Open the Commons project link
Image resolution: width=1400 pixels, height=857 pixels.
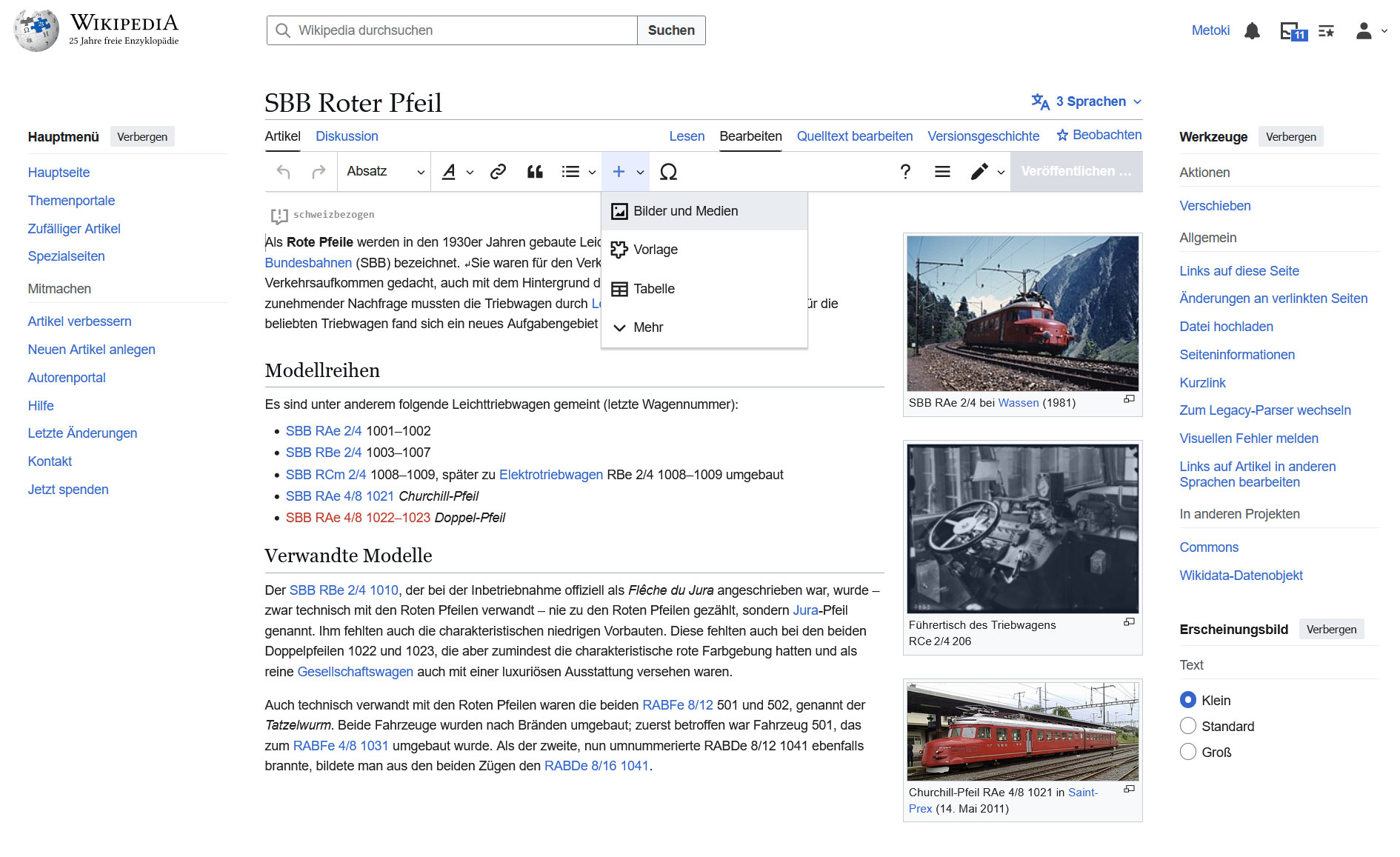tap(1209, 547)
